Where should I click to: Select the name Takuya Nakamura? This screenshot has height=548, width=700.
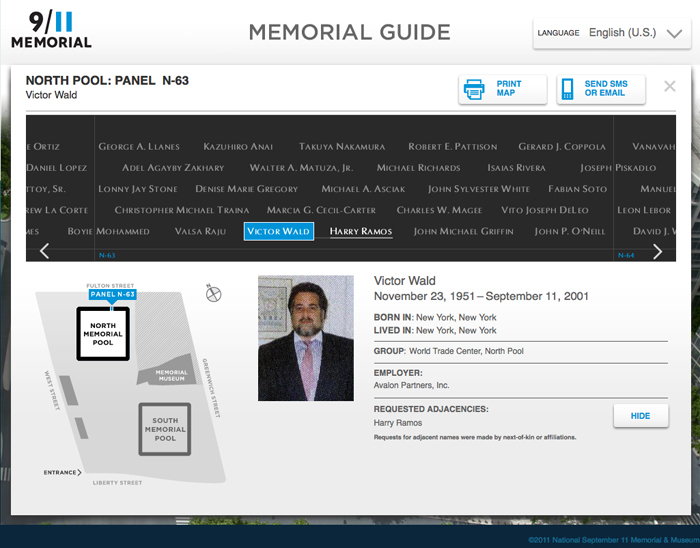pos(342,146)
